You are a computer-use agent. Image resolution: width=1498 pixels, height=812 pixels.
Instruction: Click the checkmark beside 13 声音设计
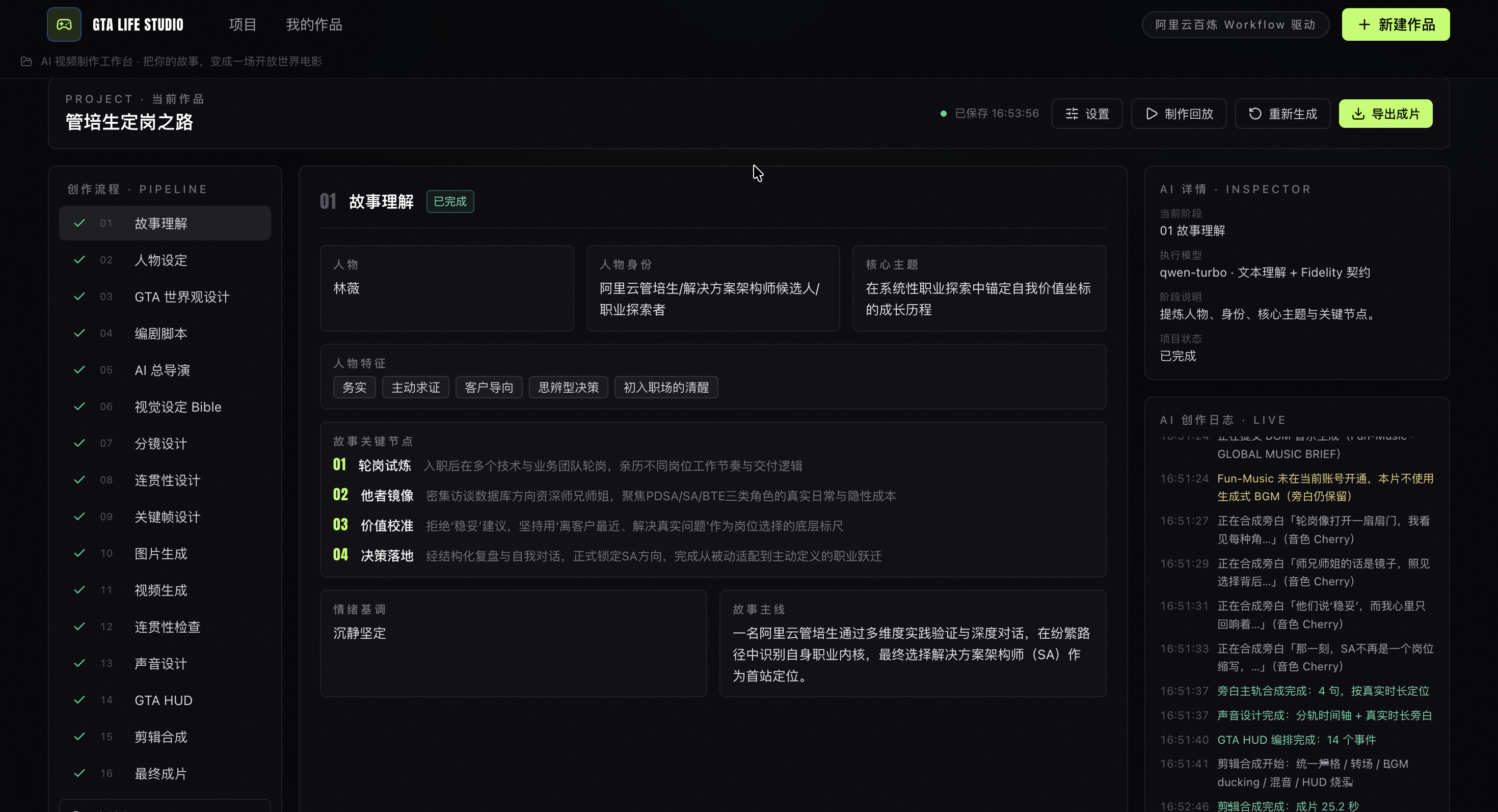[79, 663]
